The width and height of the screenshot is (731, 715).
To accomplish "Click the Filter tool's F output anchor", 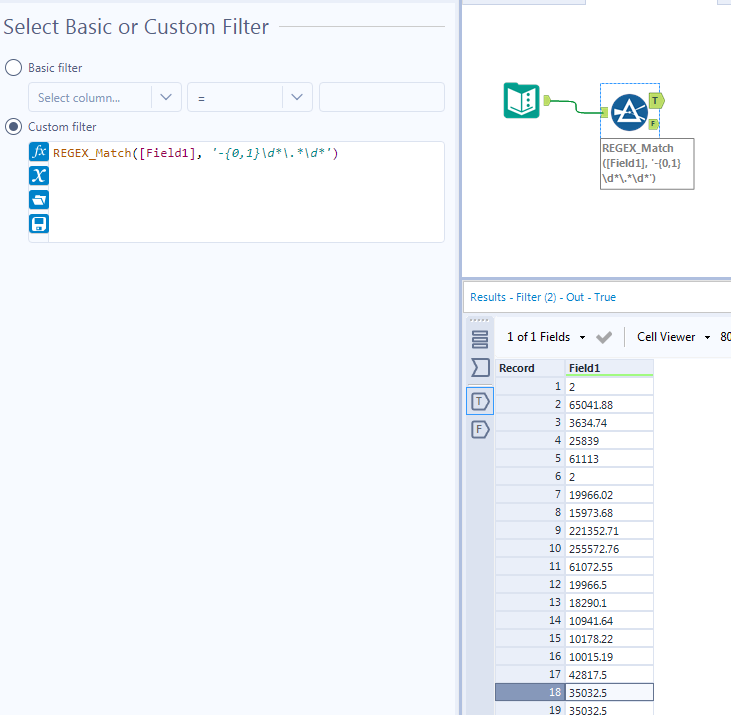I will pos(653,124).
